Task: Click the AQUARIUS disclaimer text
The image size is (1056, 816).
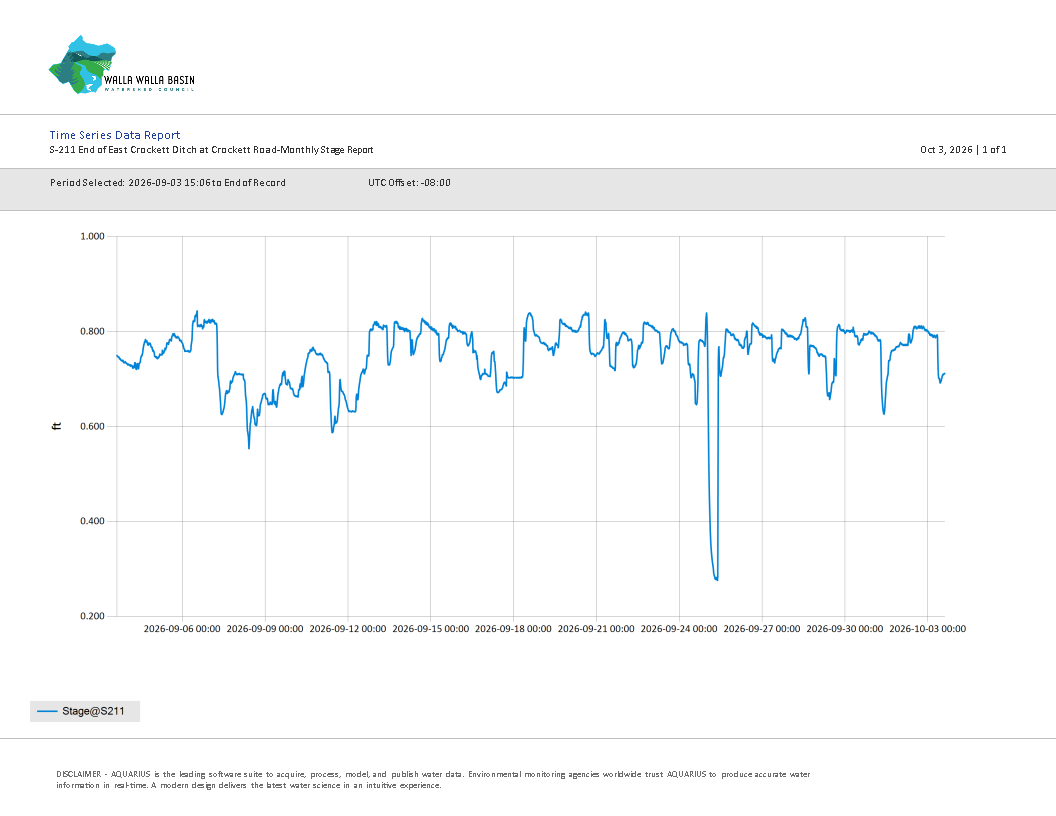Action: coord(433,780)
